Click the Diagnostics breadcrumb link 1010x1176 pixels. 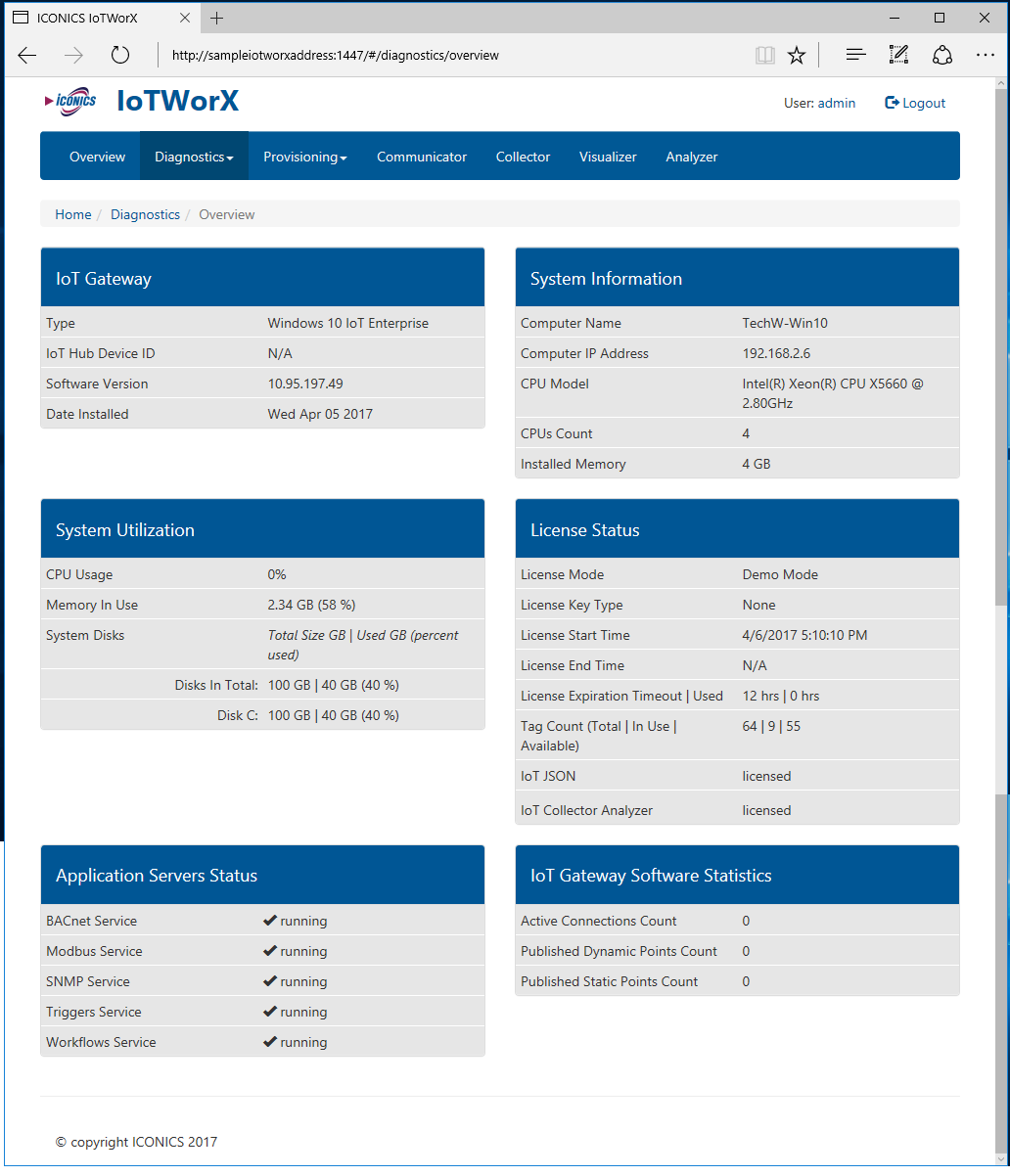click(145, 214)
